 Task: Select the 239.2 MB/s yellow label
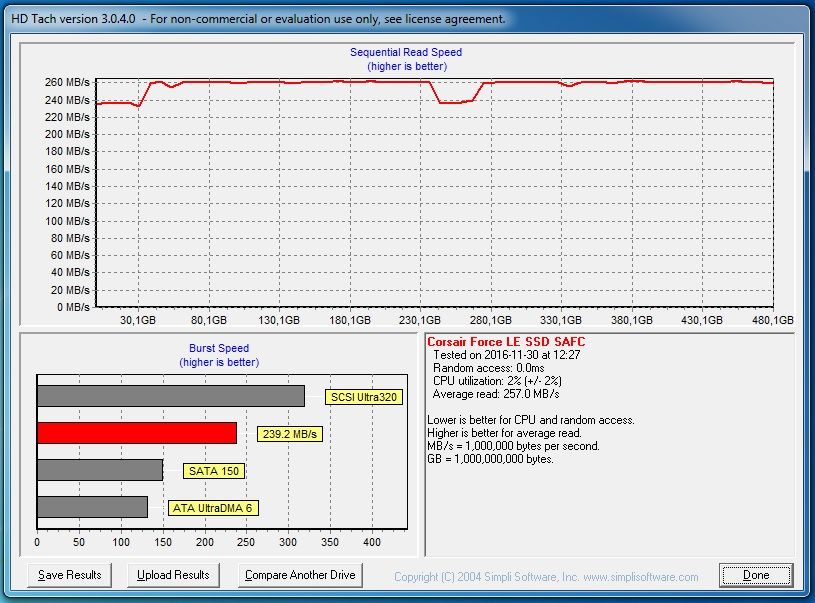click(289, 434)
